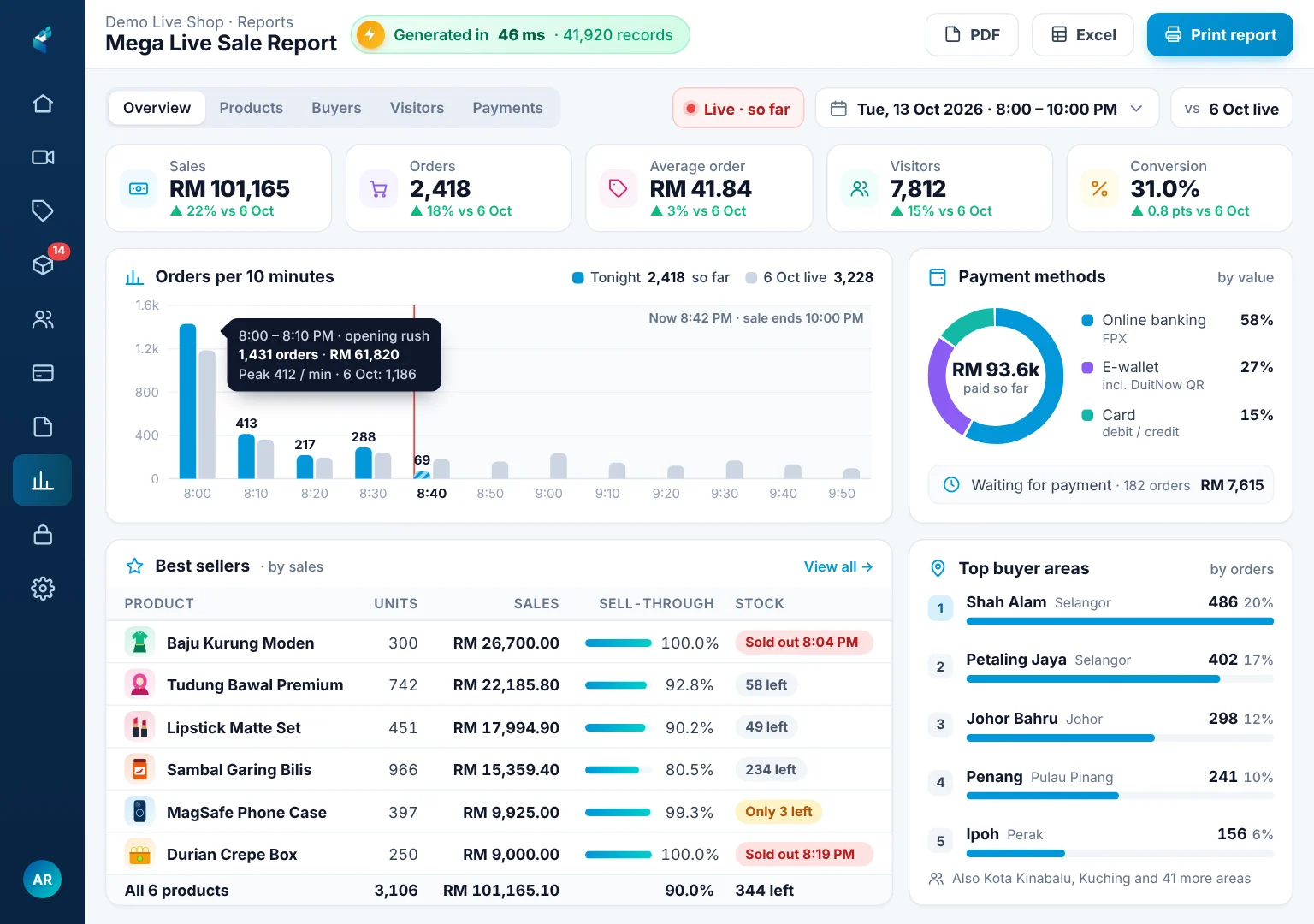Switch to the Products tab
This screenshot has width=1314, height=924.
251,108
